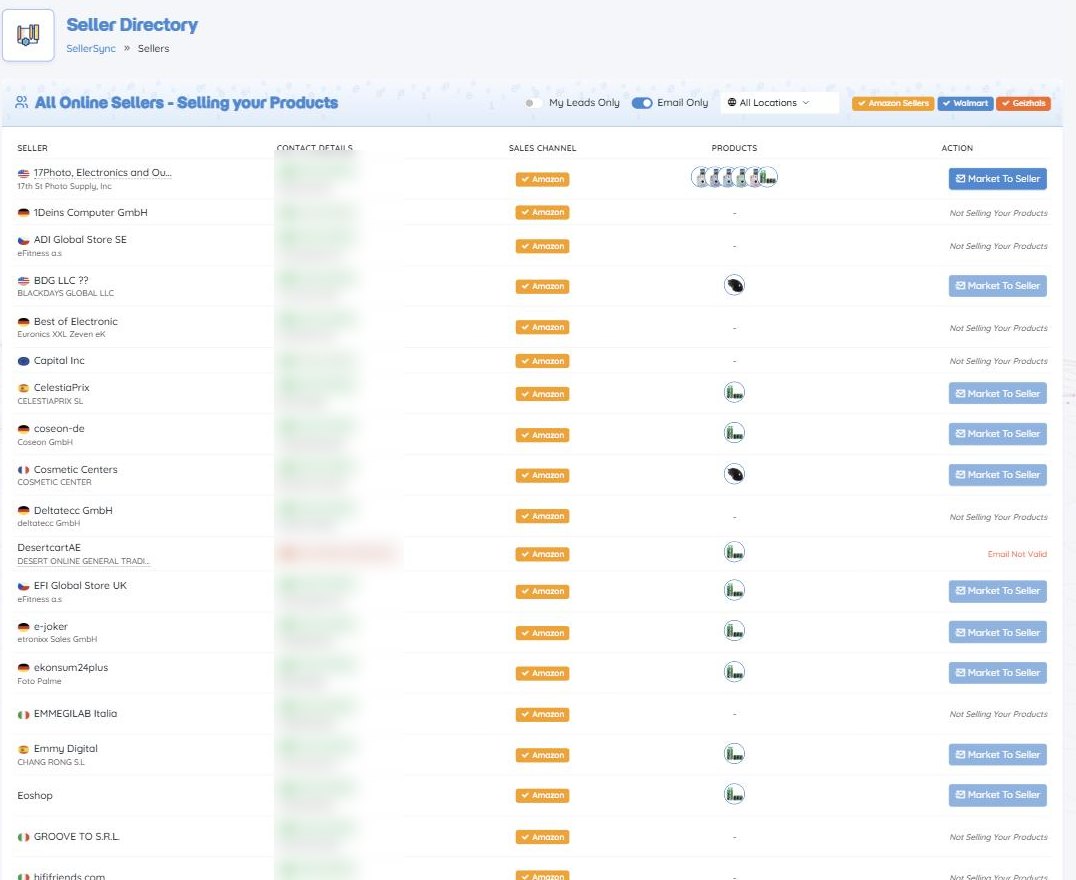The height and width of the screenshot is (880, 1076).
Task: Open the DesertcartAE seller entry
Action: [49, 547]
